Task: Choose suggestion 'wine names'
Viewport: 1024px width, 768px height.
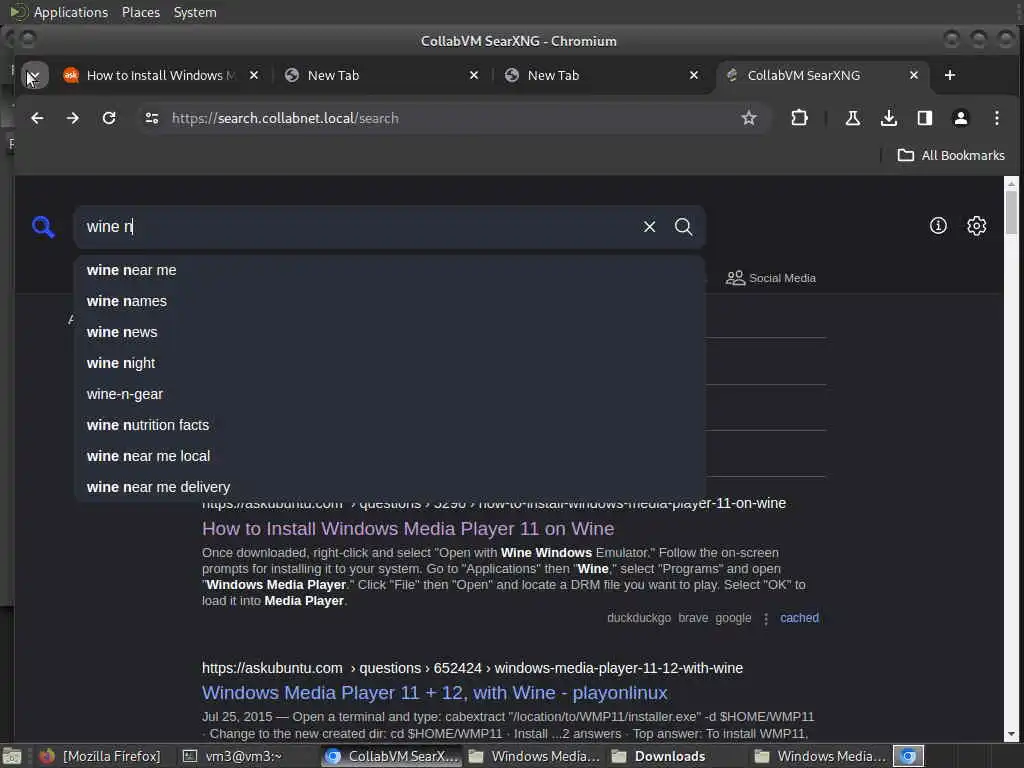Action: 389,301
